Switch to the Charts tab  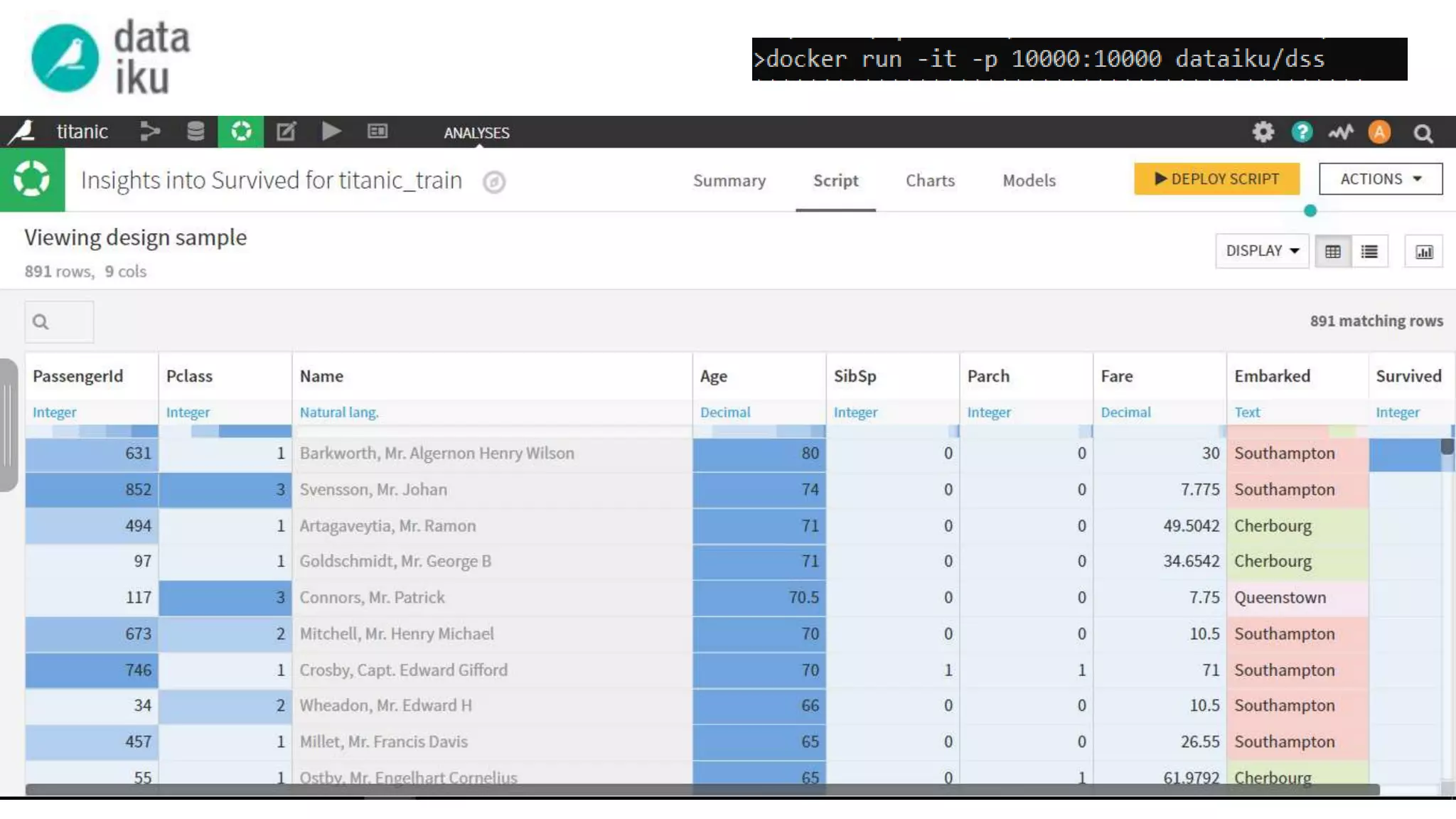pos(930,181)
